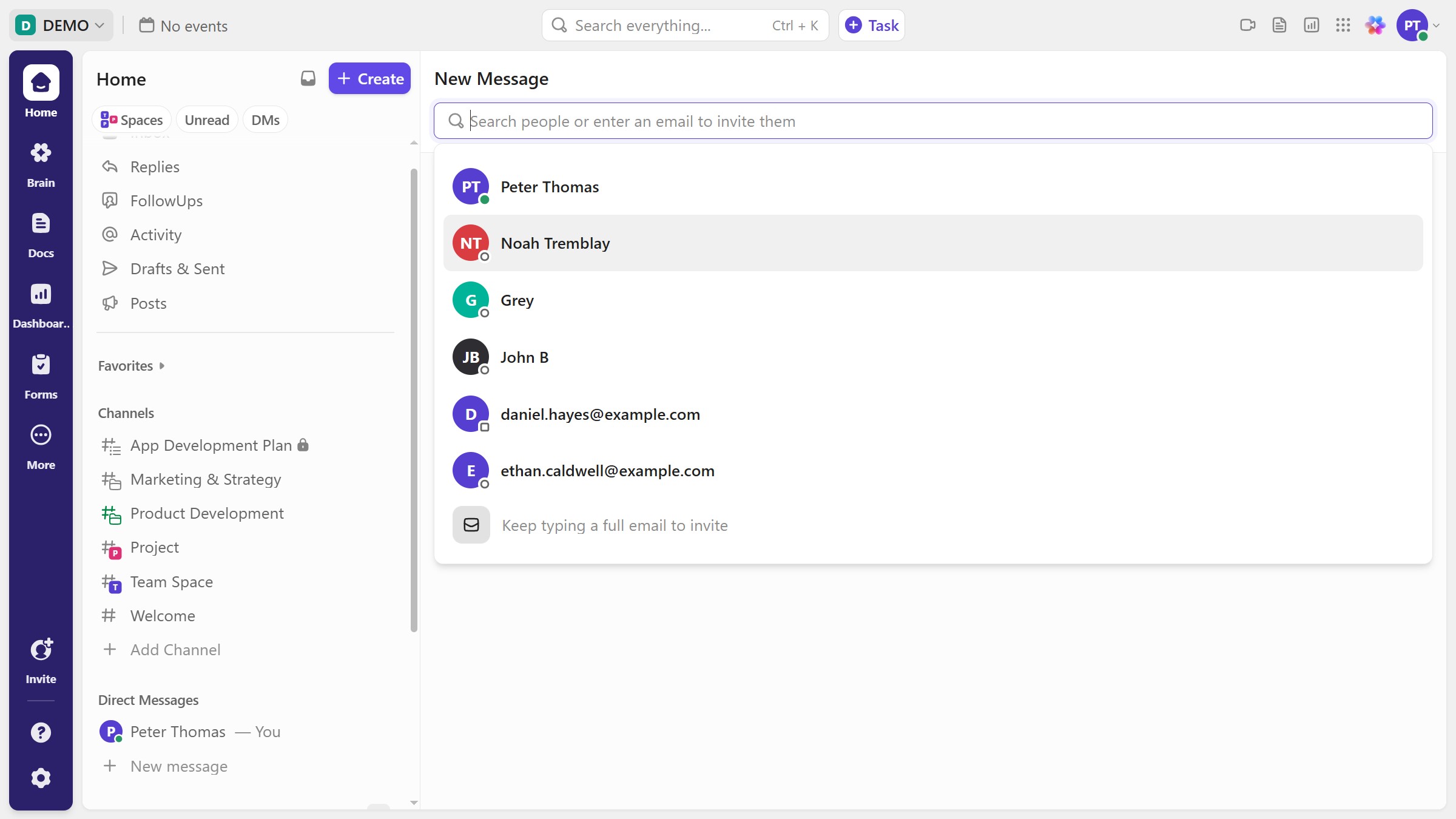The height and width of the screenshot is (819, 1456).
Task: Open the AI sparkle icon in top bar
Action: tap(1375, 25)
